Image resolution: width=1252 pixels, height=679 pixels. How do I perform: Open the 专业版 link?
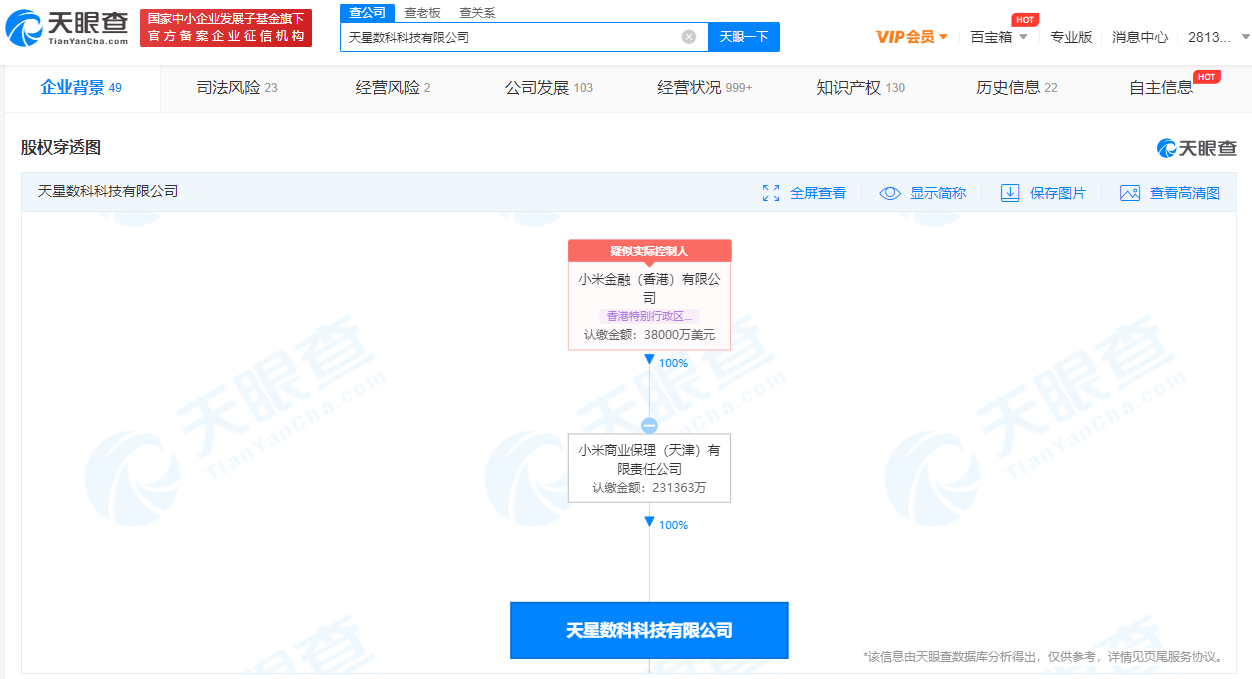pos(1070,37)
